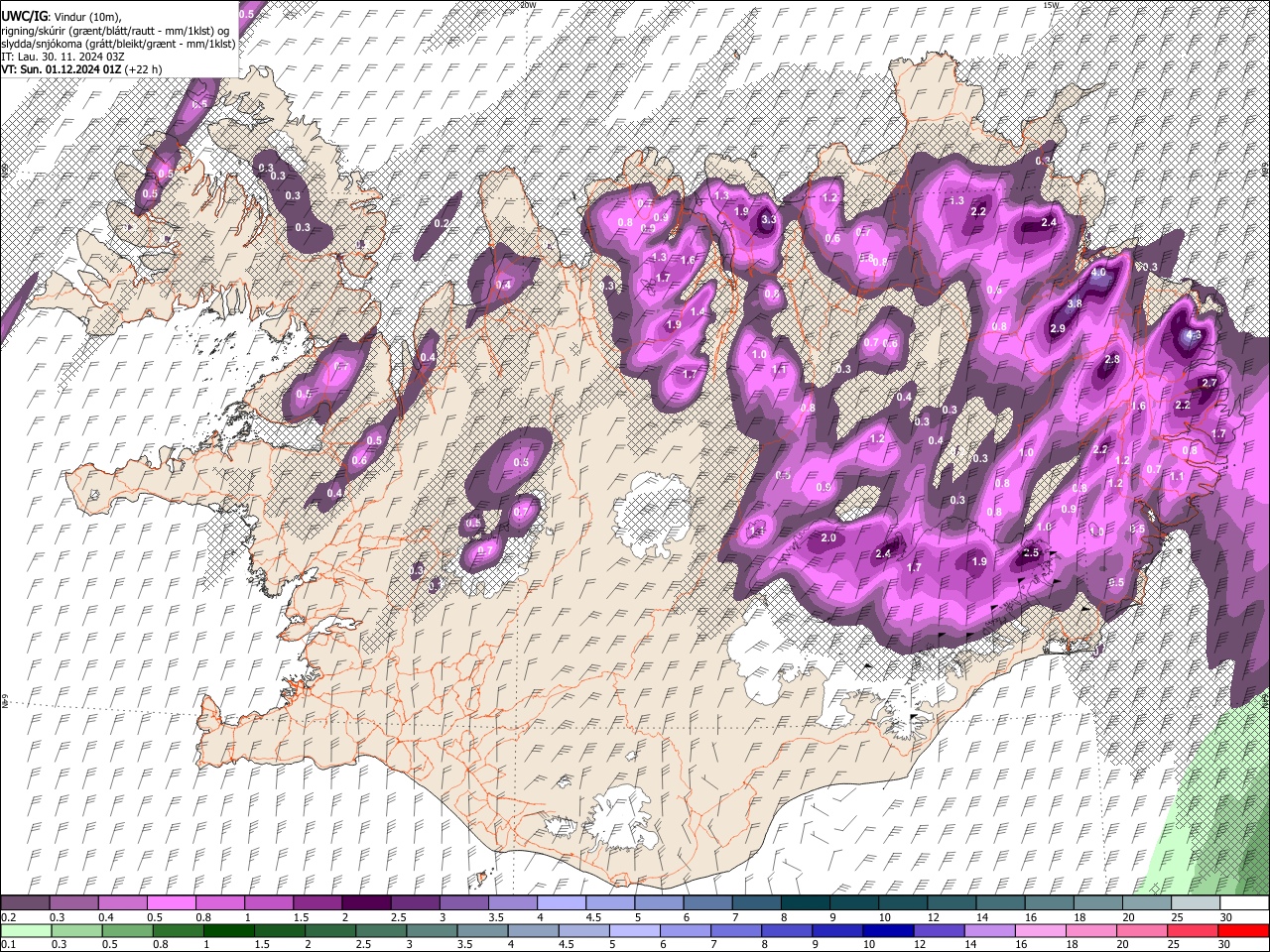Click the bottom legend label 0.1

click(8, 945)
